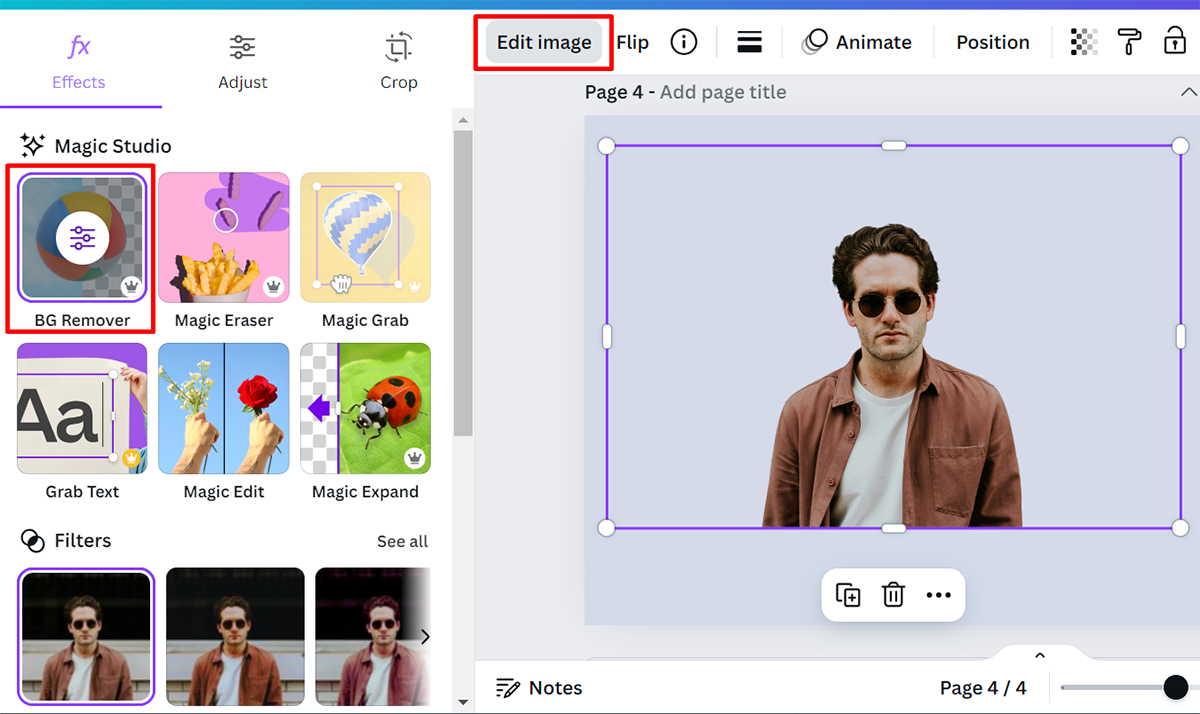This screenshot has width=1200, height=714.
Task: Click the Flip button
Action: [632, 42]
